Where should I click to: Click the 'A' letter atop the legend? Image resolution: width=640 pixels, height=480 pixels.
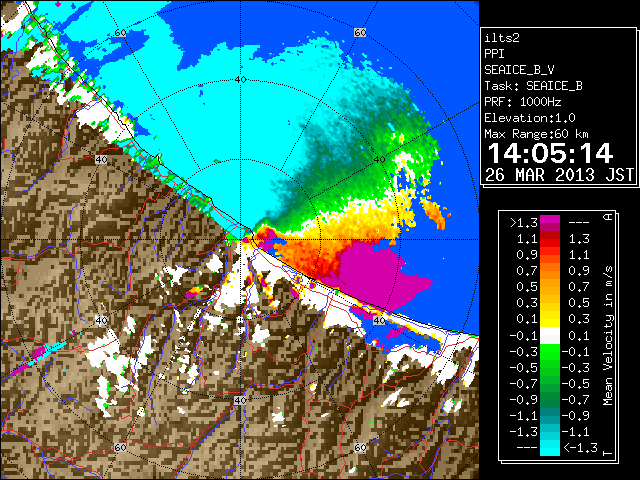tap(608, 217)
